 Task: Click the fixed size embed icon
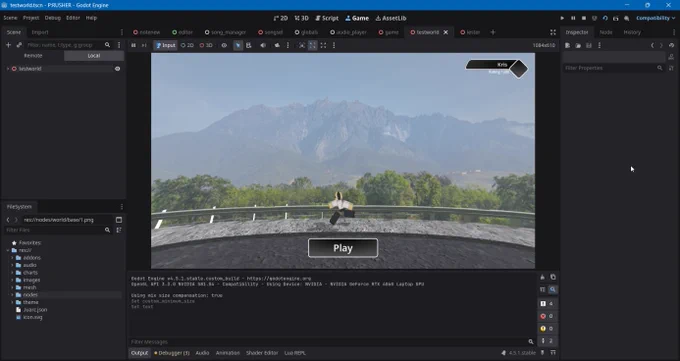[302, 45]
